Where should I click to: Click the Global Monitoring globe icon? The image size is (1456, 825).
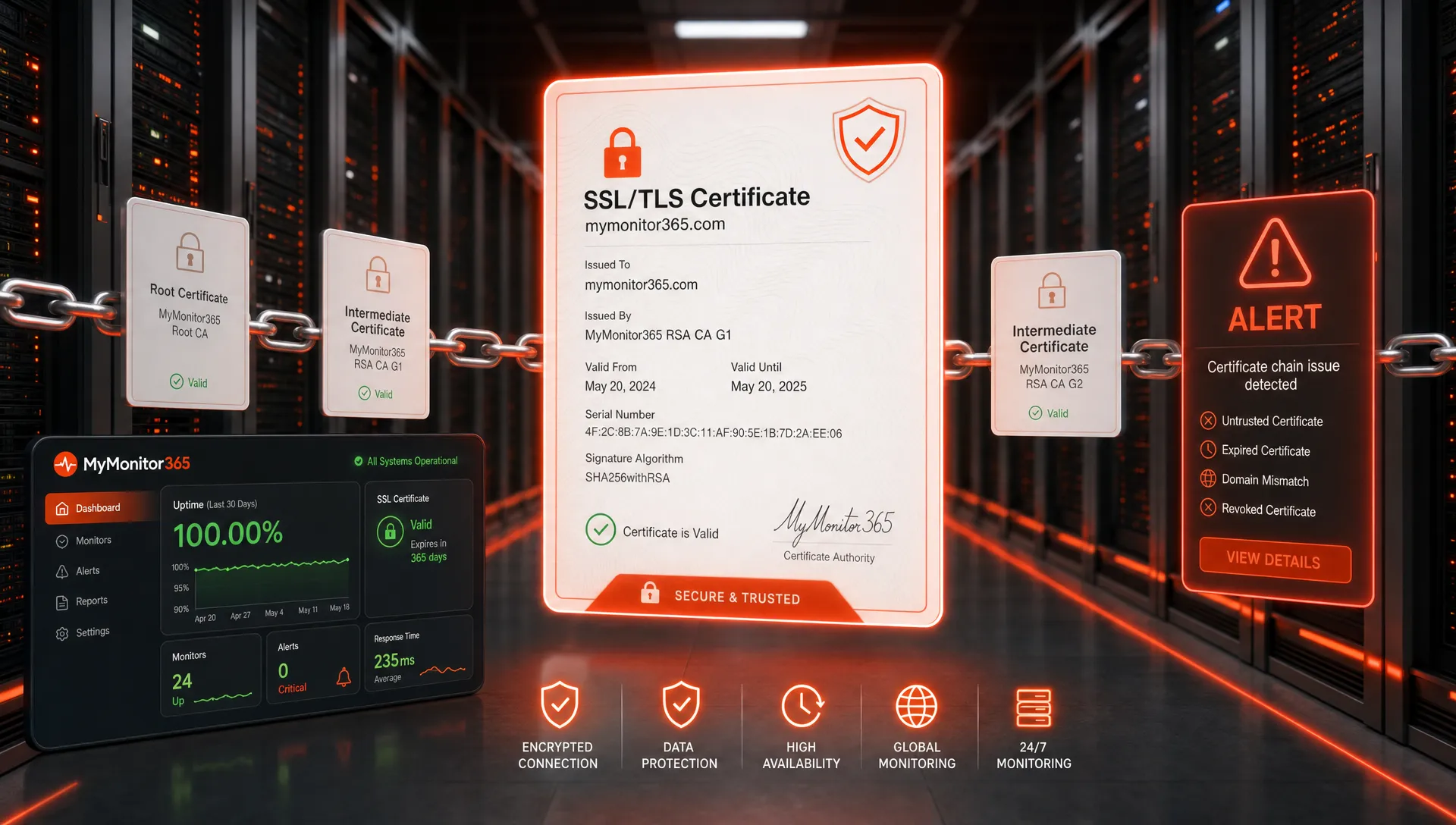pos(917,707)
